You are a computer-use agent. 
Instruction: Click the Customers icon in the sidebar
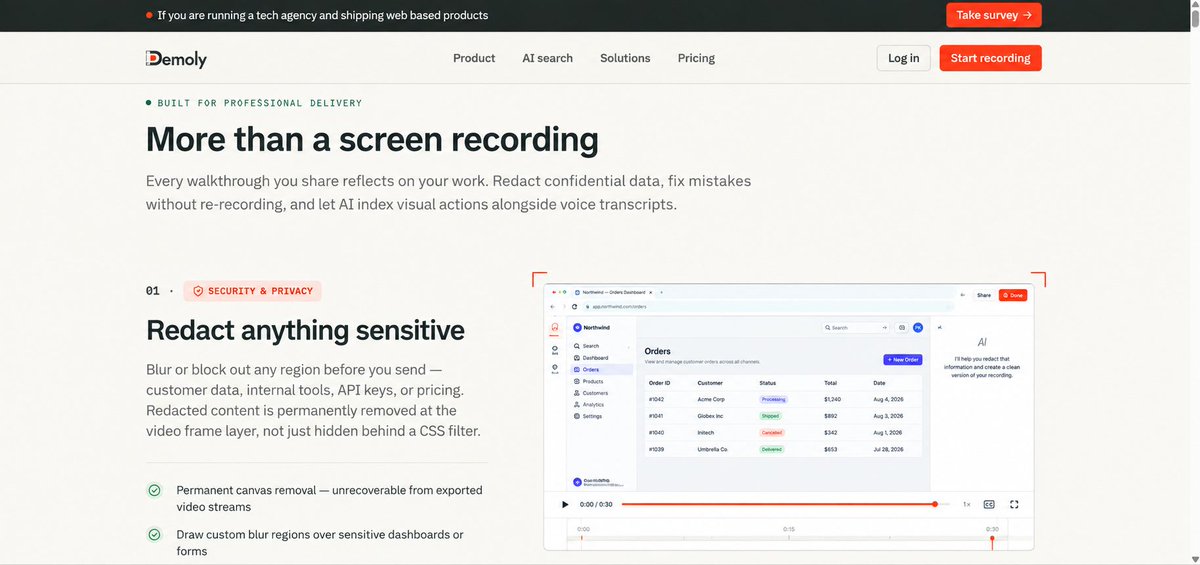[x=577, y=393]
